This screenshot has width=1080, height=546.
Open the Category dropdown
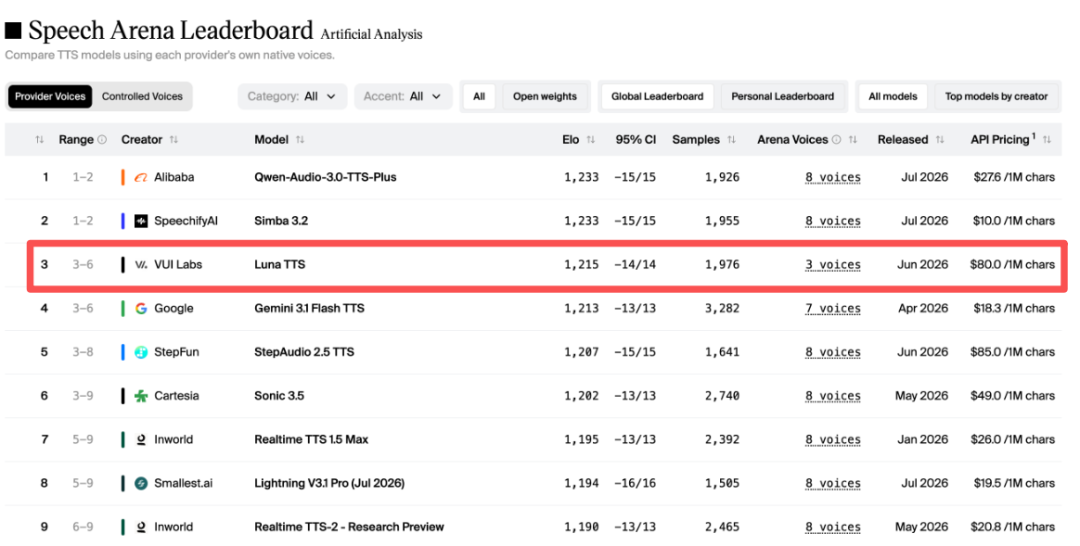click(292, 96)
